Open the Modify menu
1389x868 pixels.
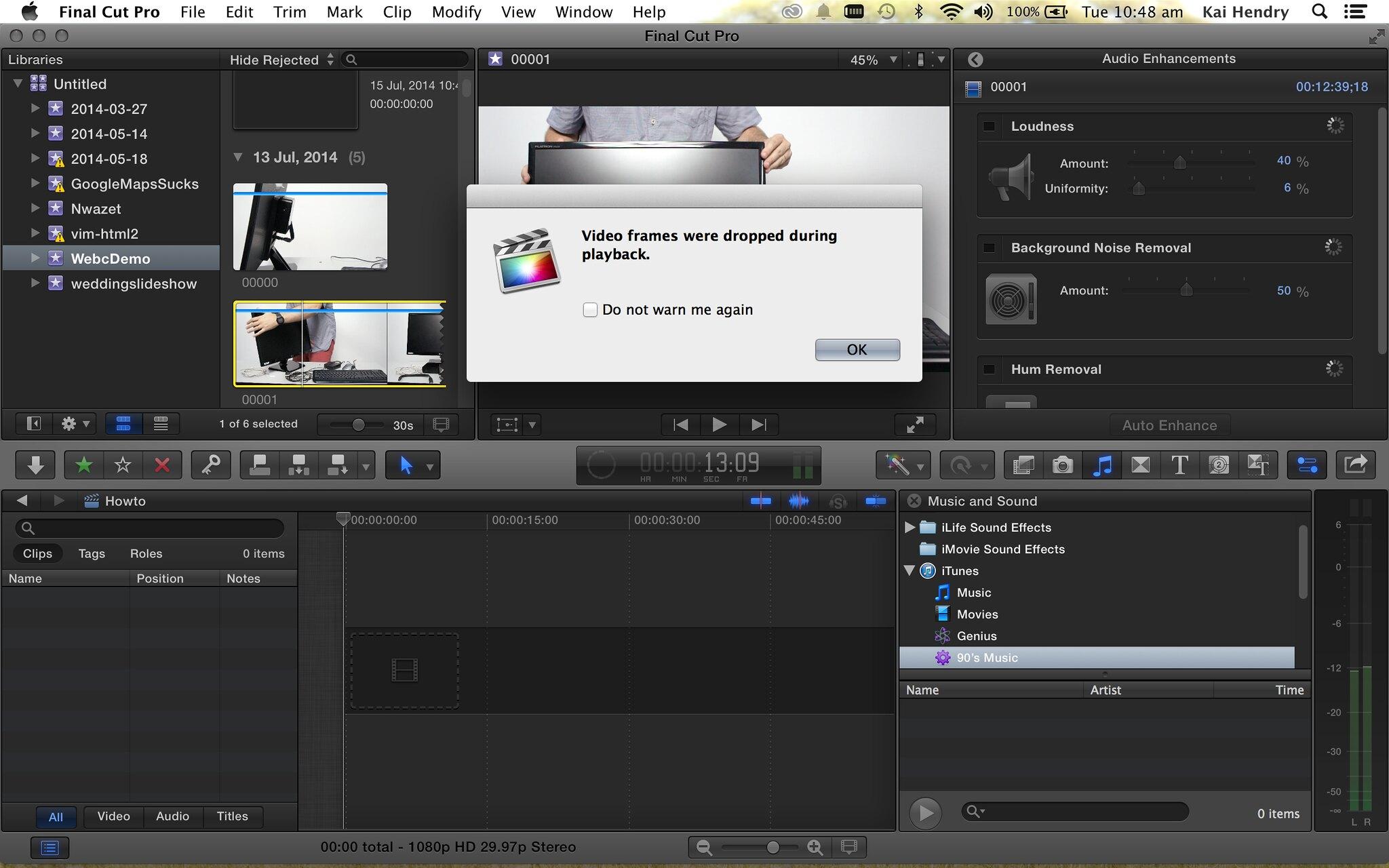tap(456, 12)
